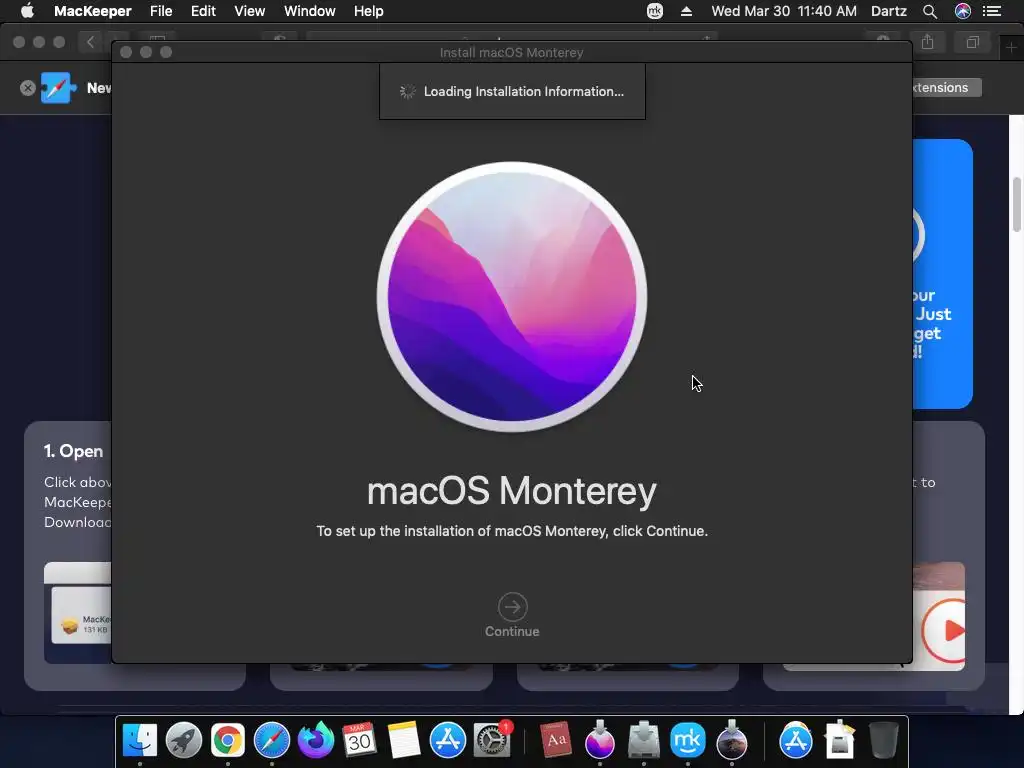Click the Safari extension puzzle icon

pos(57,88)
